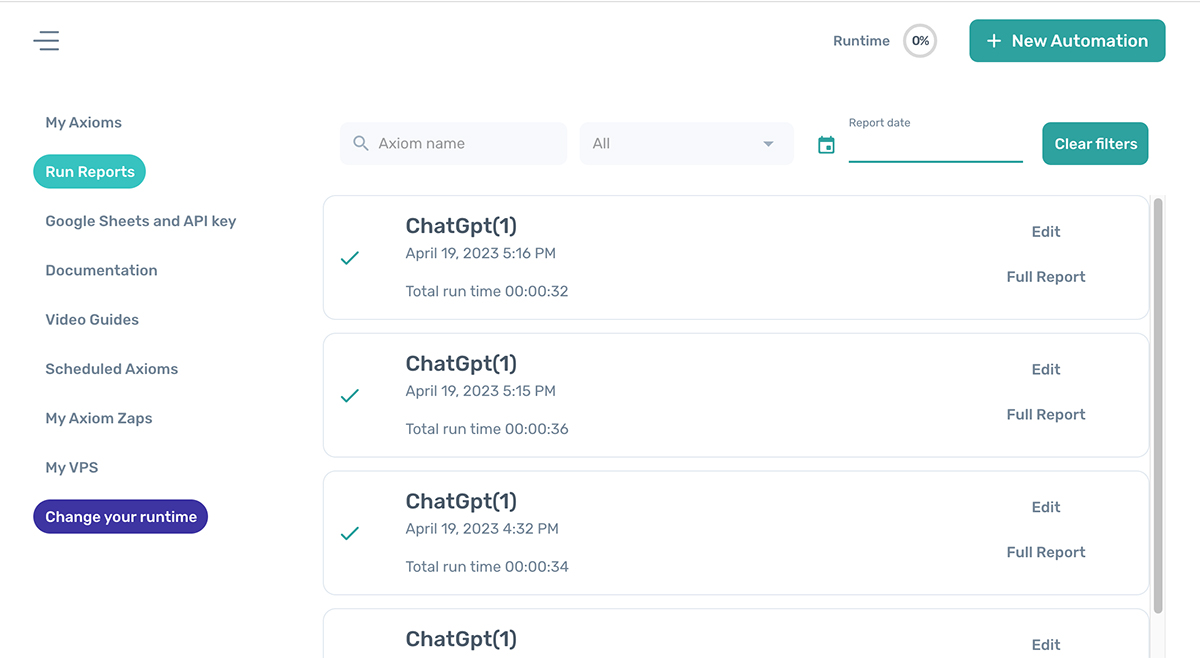Screen dimensions: 1200x658
Task: Click the runtime 0% circle indicator
Action: coord(920,41)
